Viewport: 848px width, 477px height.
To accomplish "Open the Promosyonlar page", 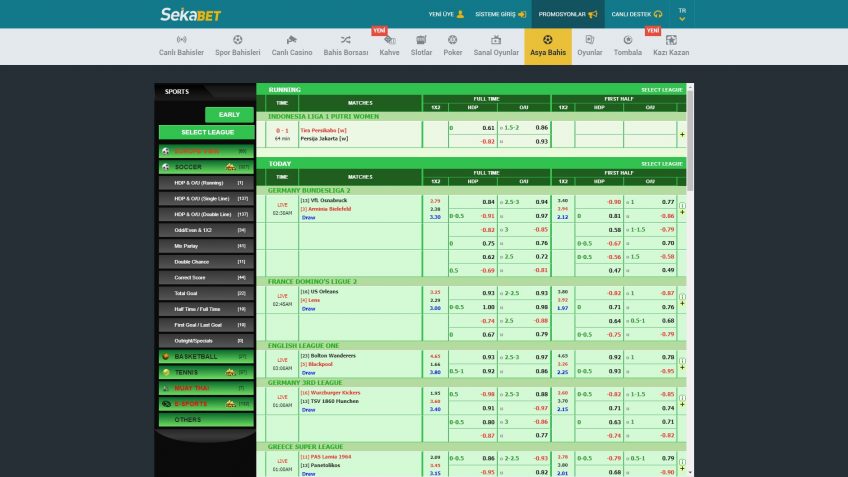I will (568, 14).
